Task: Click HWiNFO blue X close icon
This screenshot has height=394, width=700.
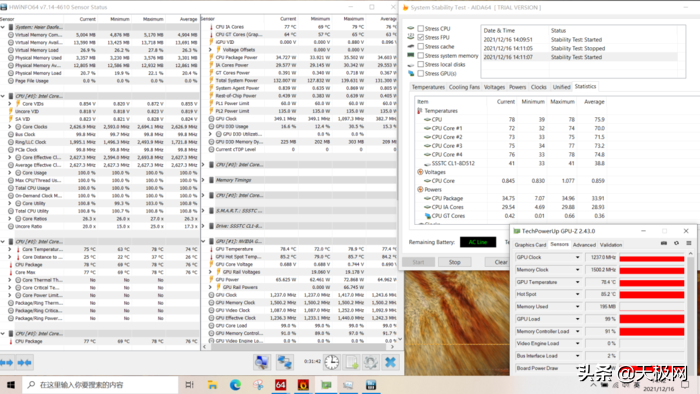Action: pos(390,362)
